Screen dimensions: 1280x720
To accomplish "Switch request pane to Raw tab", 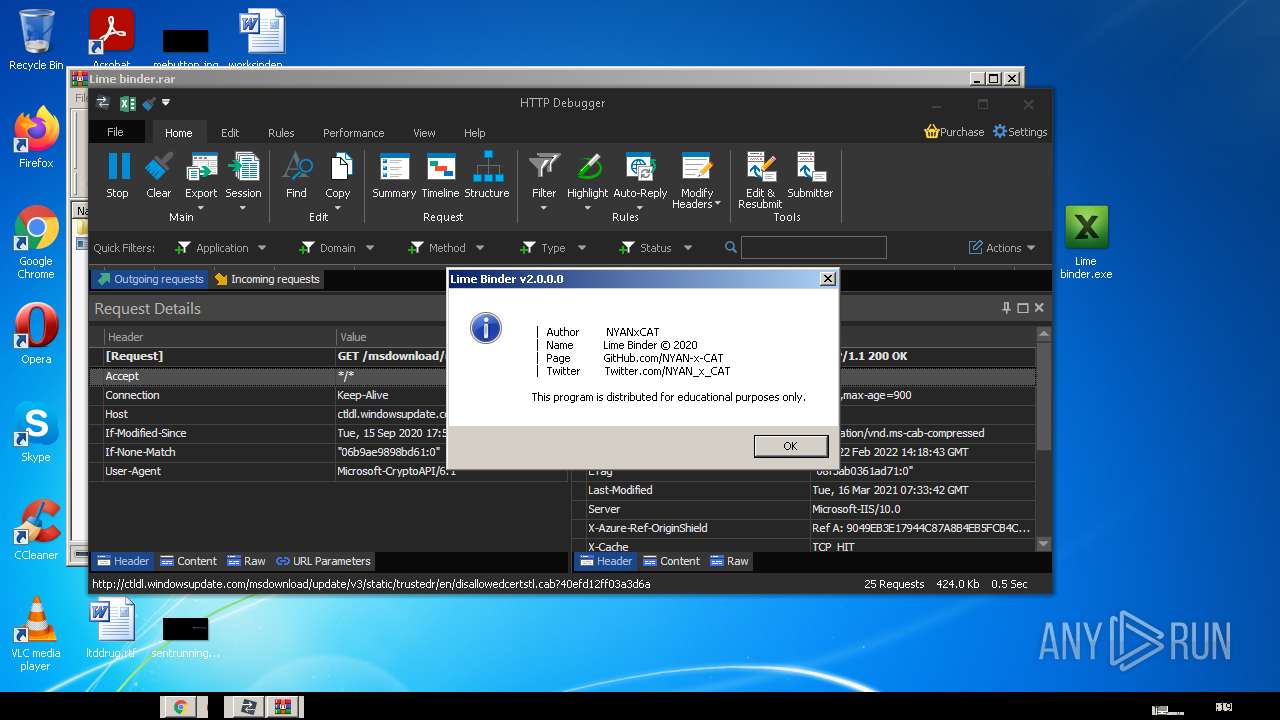I will pyautogui.click(x=246, y=561).
